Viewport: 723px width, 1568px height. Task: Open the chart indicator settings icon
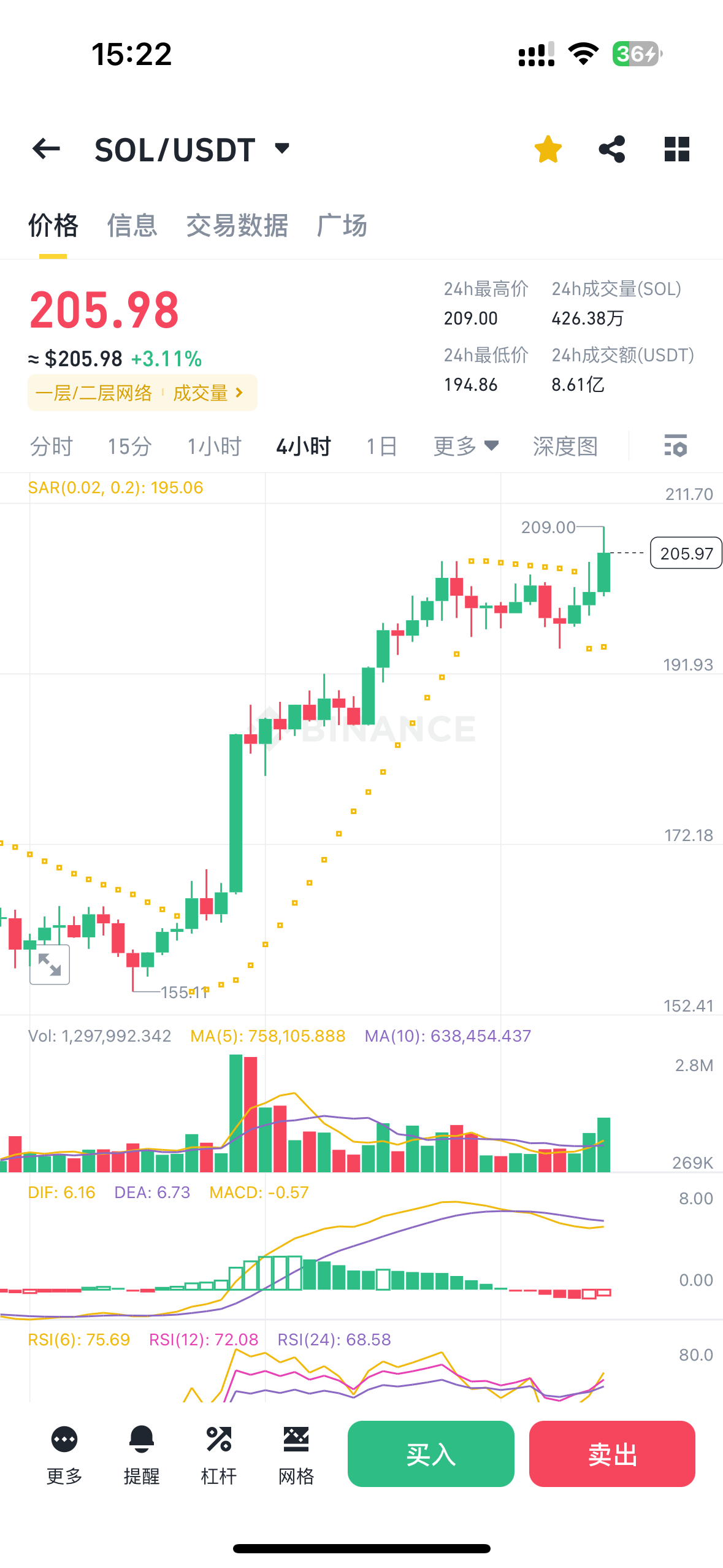pos(676,446)
